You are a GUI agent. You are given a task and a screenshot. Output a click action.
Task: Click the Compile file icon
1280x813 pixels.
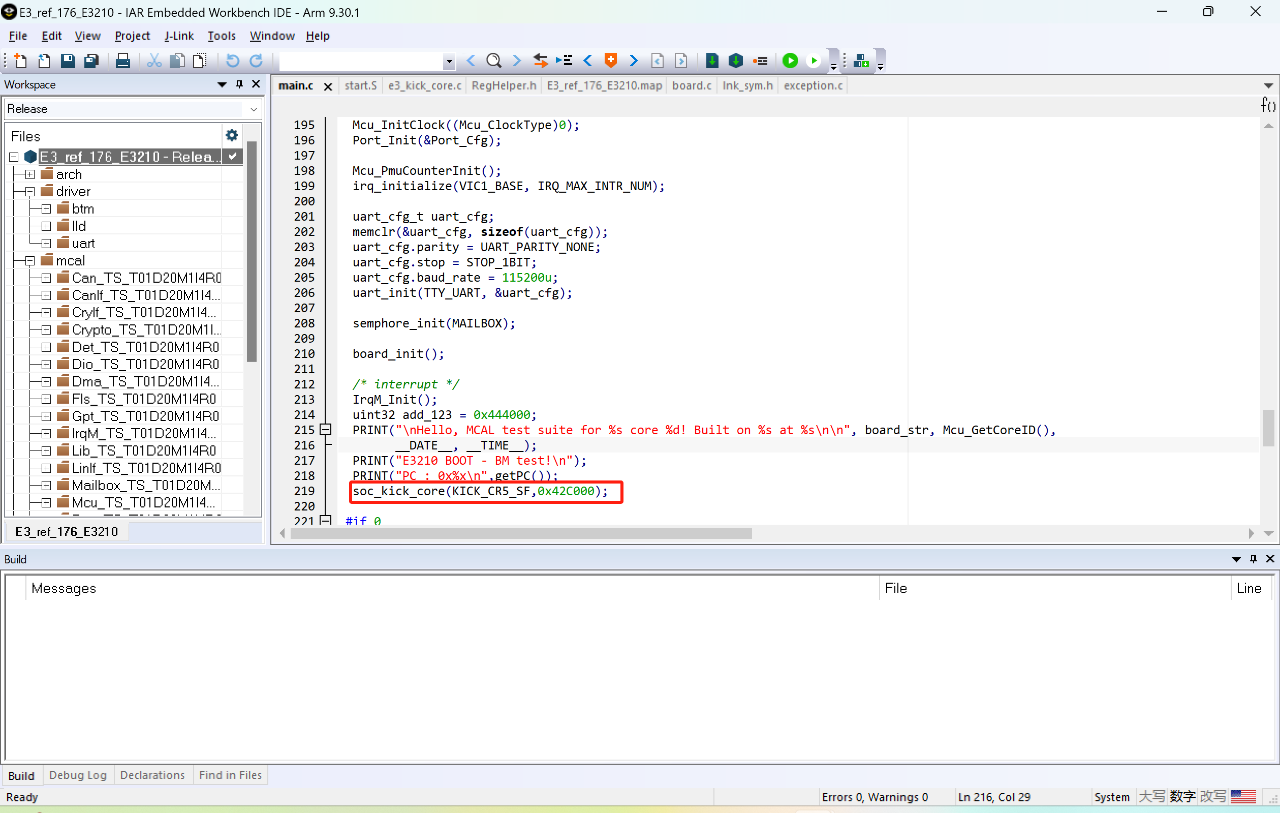coord(712,61)
